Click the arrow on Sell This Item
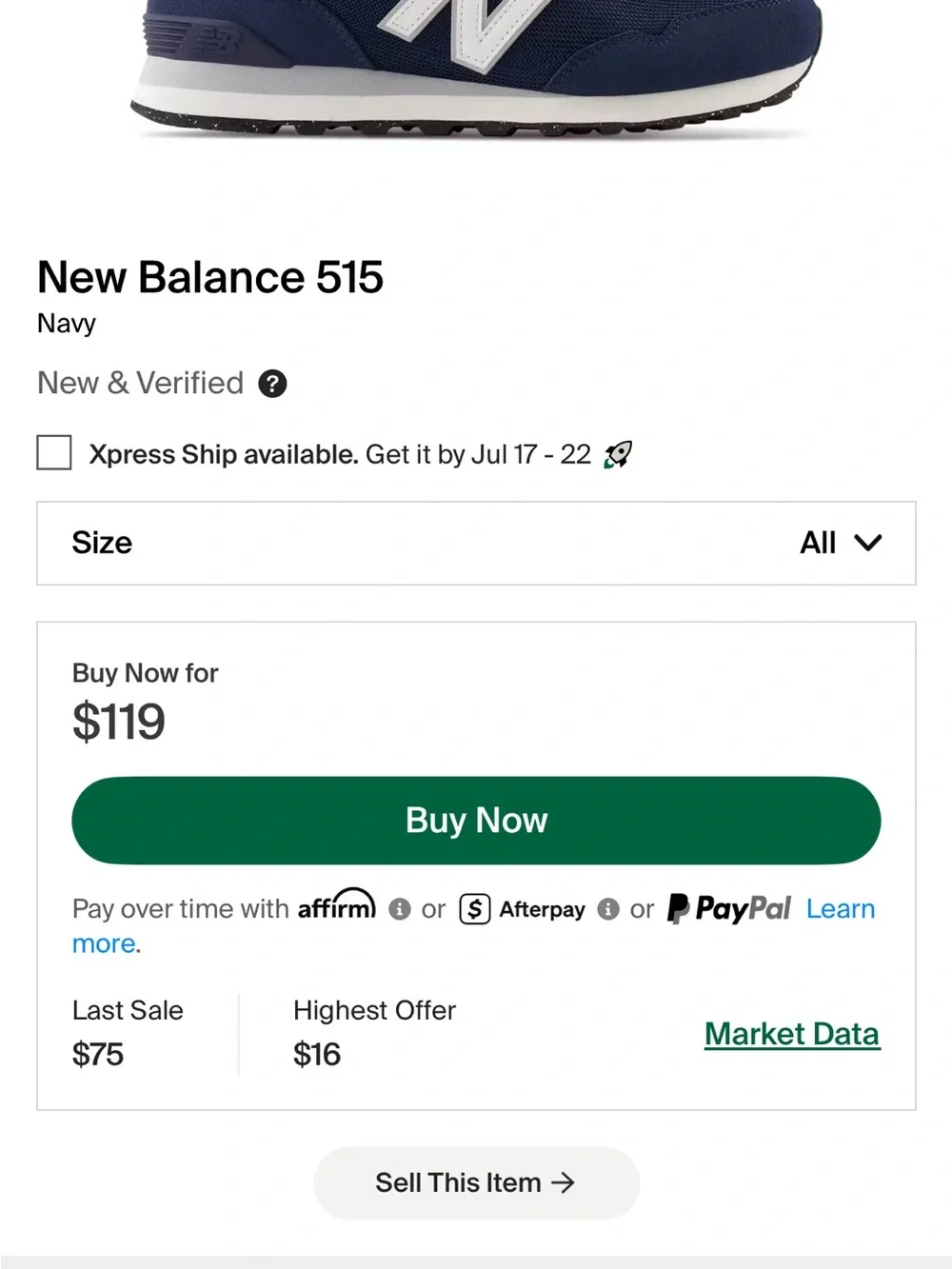The height and width of the screenshot is (1269, 952). coord(564,1182)
